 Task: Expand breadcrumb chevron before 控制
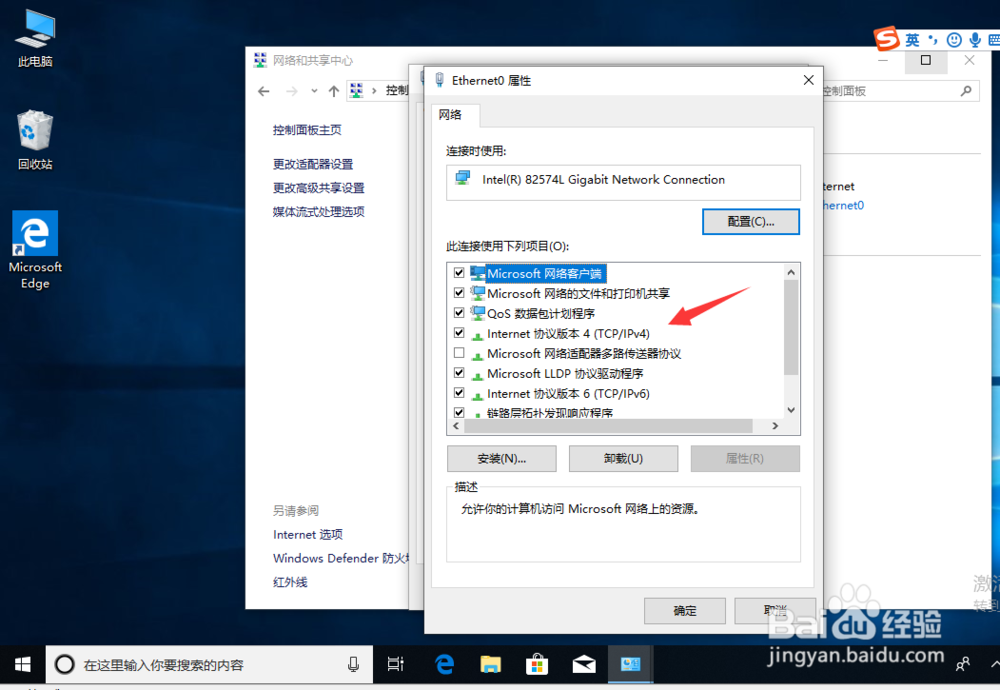374,91
